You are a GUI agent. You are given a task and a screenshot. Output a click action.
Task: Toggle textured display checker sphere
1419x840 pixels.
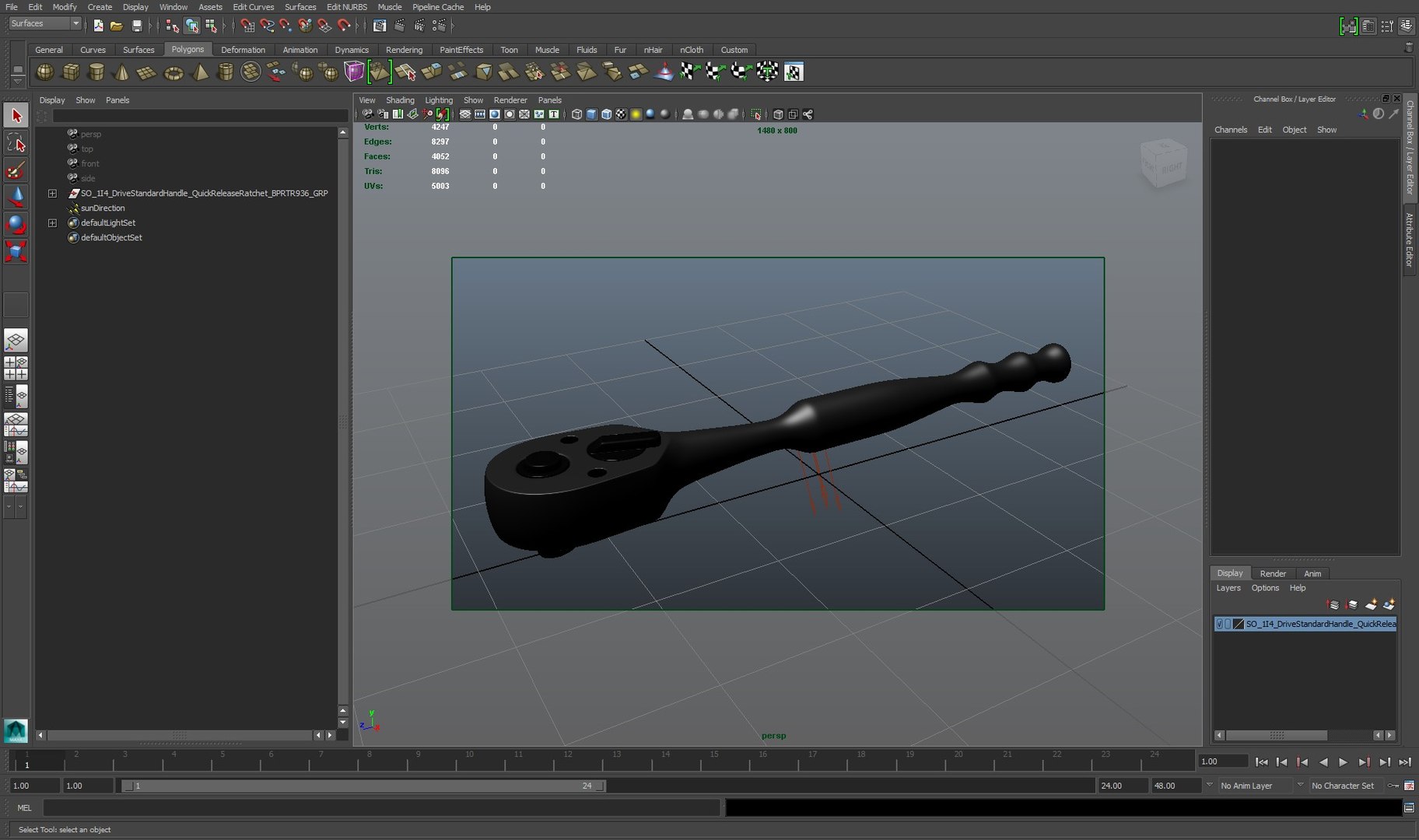coord(621,114)
